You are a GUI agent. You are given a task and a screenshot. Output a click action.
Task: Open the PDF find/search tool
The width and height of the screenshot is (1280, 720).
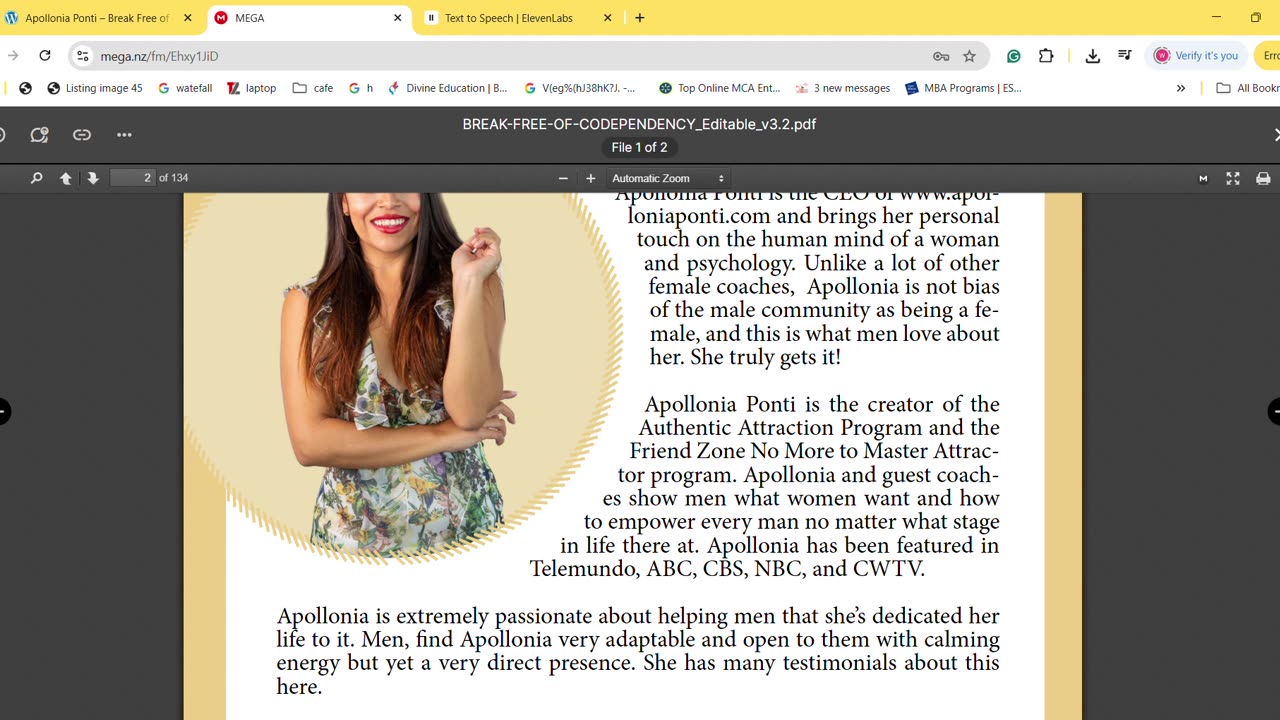point(37,178)
